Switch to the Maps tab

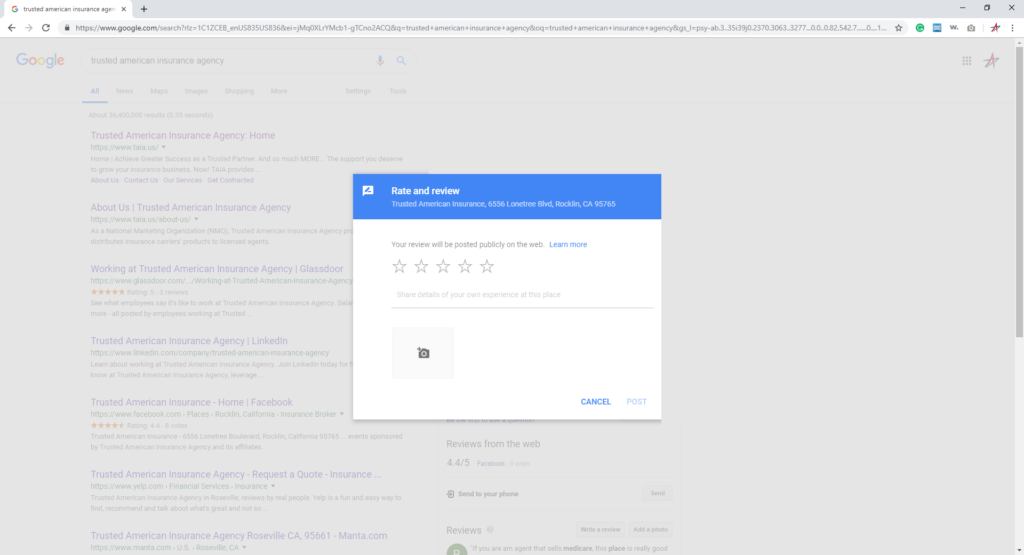coord(159,91)
